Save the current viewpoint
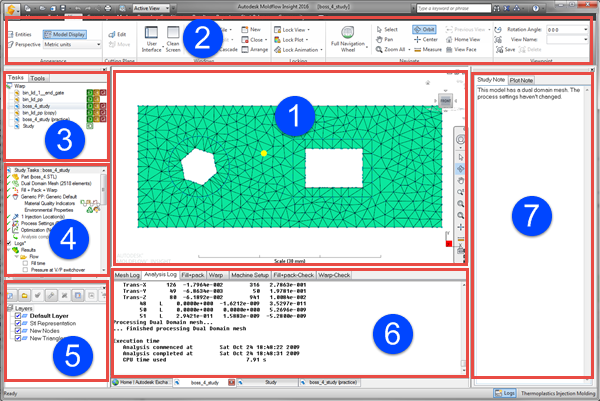 coord(505,49)
